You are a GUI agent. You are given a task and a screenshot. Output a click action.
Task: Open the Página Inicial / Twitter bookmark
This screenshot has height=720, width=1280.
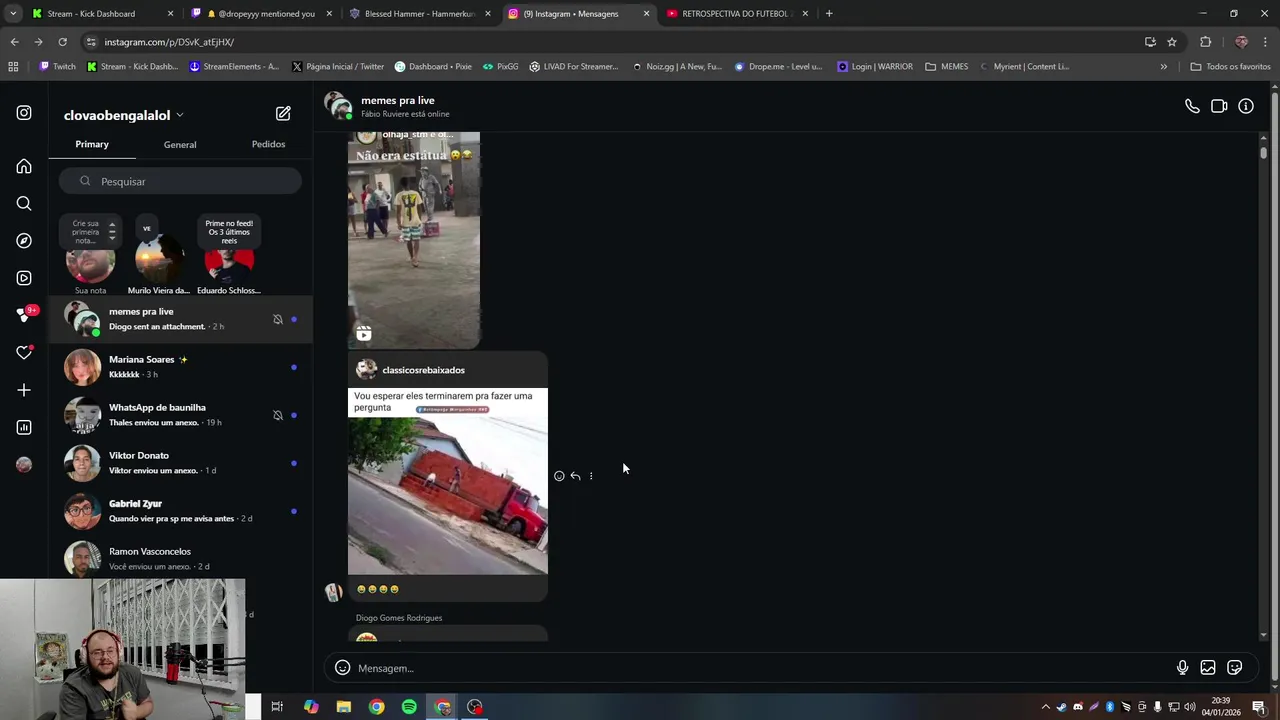(338, 67)
